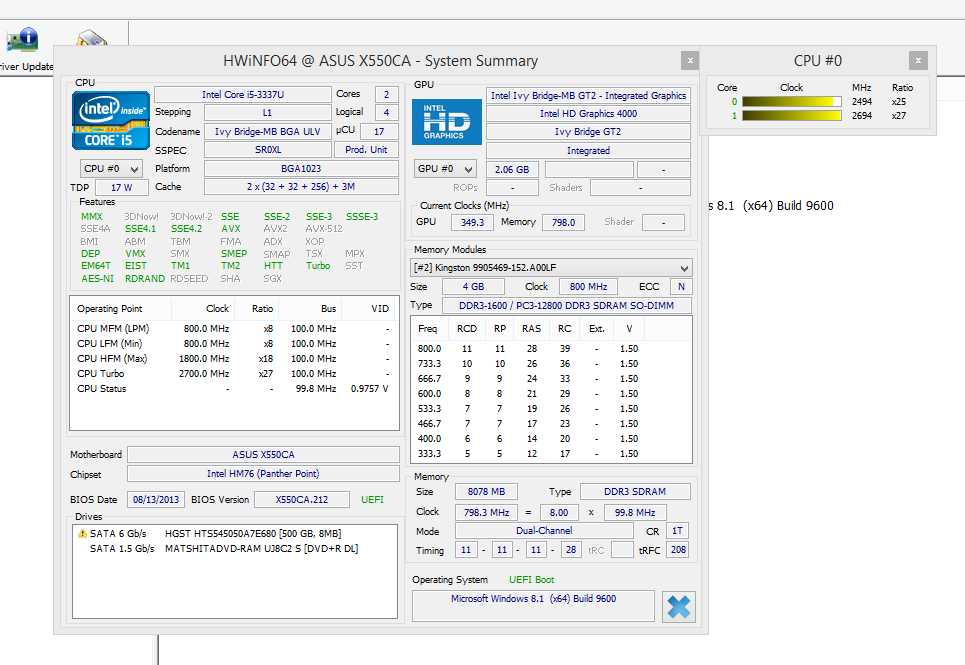Viewport: 965px width, 665px height.
Task: Click the Codename Ivy Bridge-MB BGA ULV field
Action: 268,132
